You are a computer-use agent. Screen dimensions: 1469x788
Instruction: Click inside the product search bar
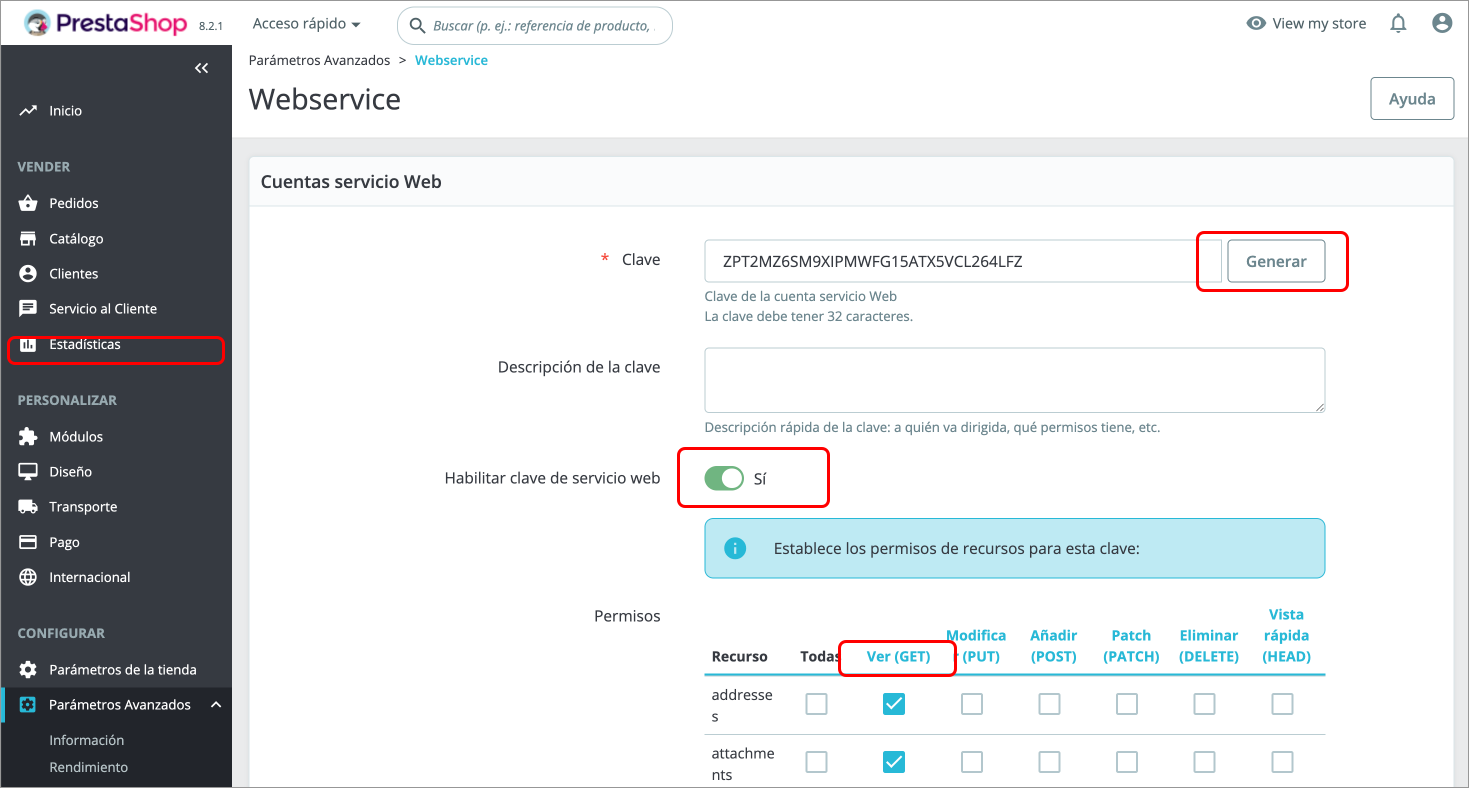pos(534,25)
